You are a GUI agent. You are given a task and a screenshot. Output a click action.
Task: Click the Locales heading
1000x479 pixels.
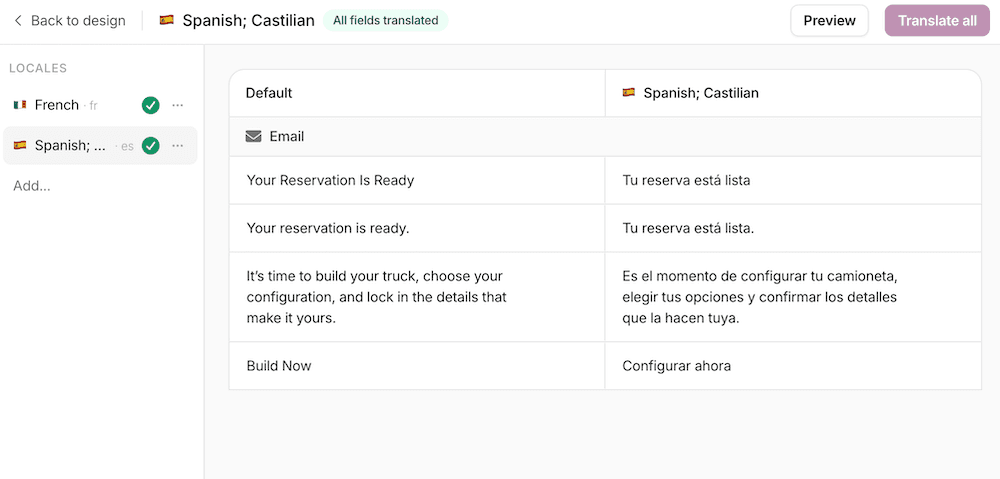pyautogui.click(x=38, y=68)
